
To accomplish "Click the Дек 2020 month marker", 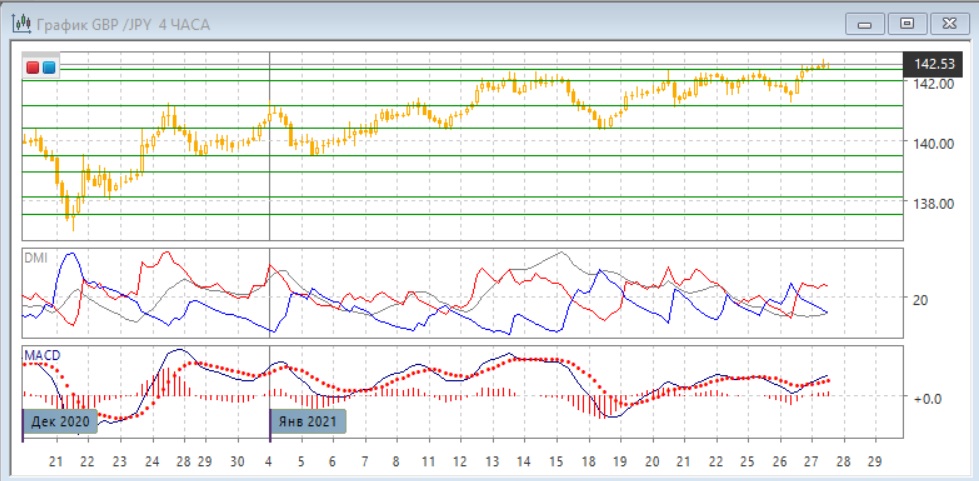I will 61,421.
